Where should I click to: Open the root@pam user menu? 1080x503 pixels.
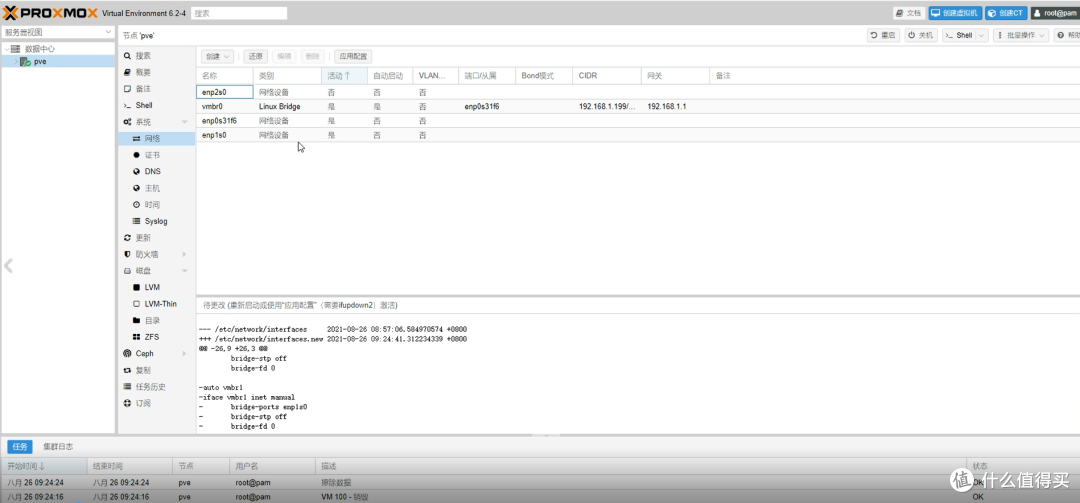pyautogui.click(x=1054, y=13)
